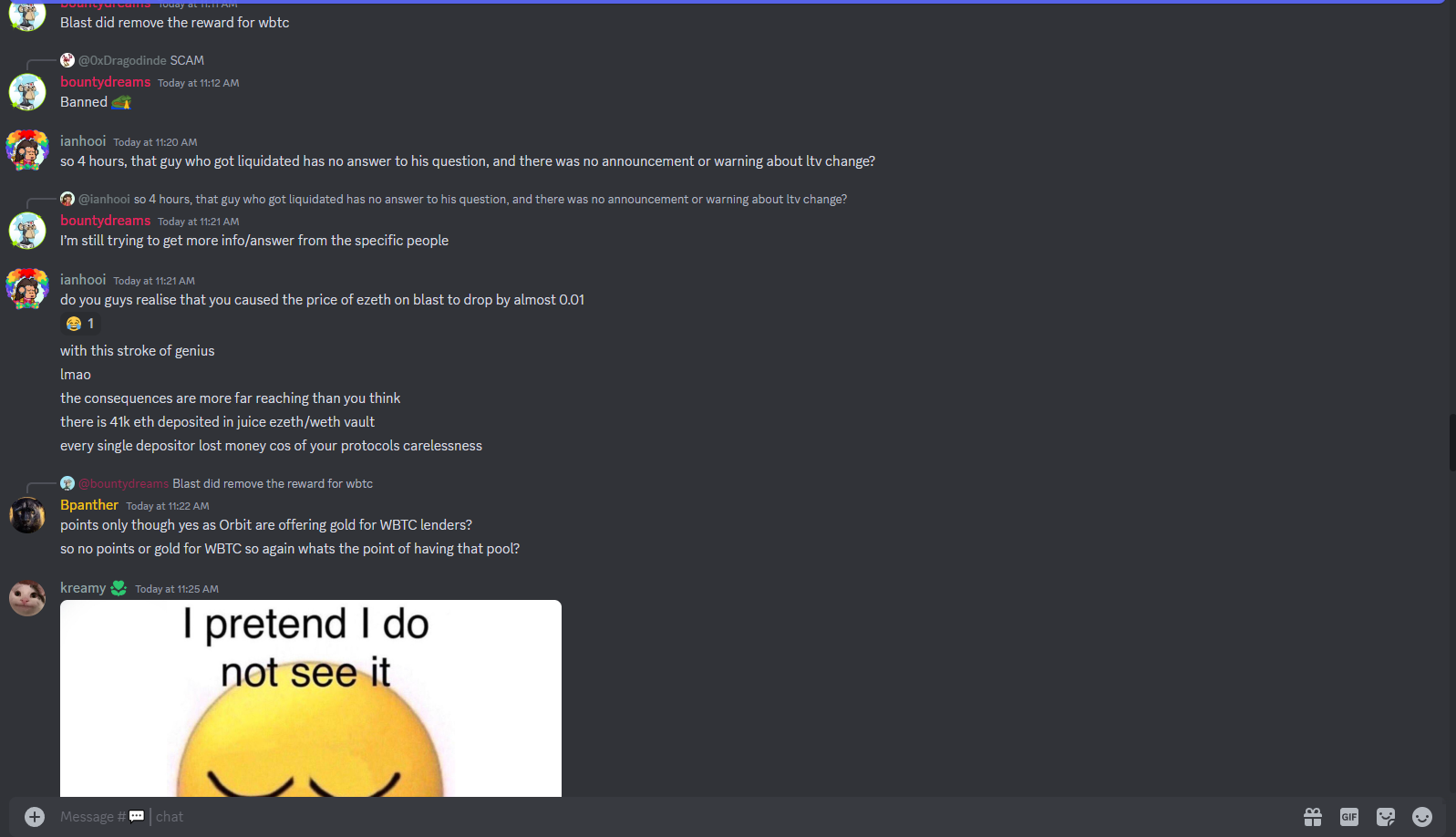This screenshot has width=1456, height=837.
Task: Open Bpanther's username link
Action: [x=89, y=505]
